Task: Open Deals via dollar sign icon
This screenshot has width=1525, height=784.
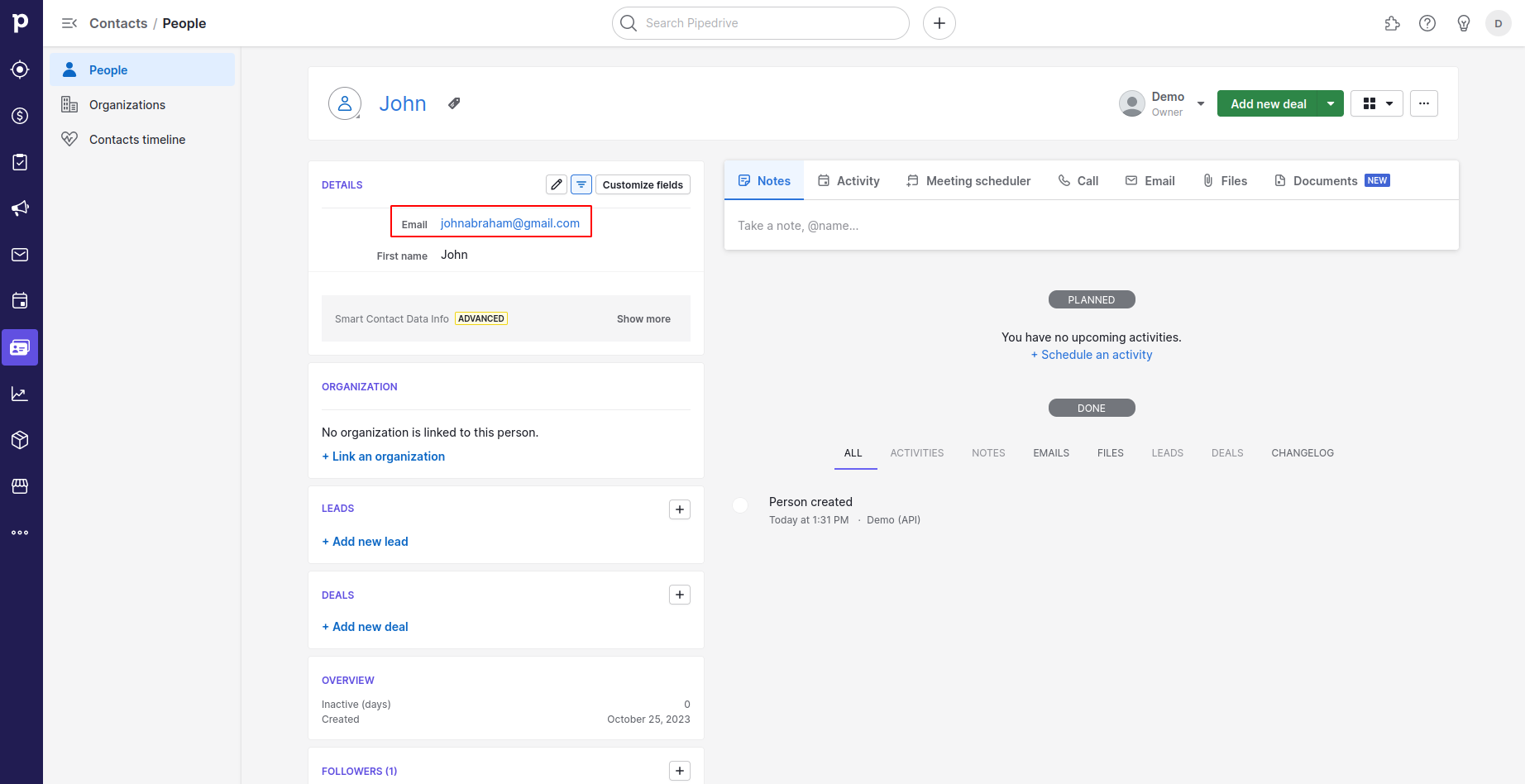Action: click(20, 116)
